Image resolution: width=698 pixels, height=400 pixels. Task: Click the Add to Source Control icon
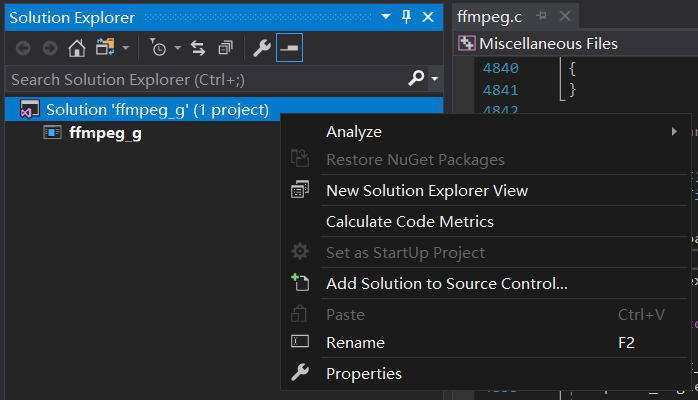coord(300,283)
